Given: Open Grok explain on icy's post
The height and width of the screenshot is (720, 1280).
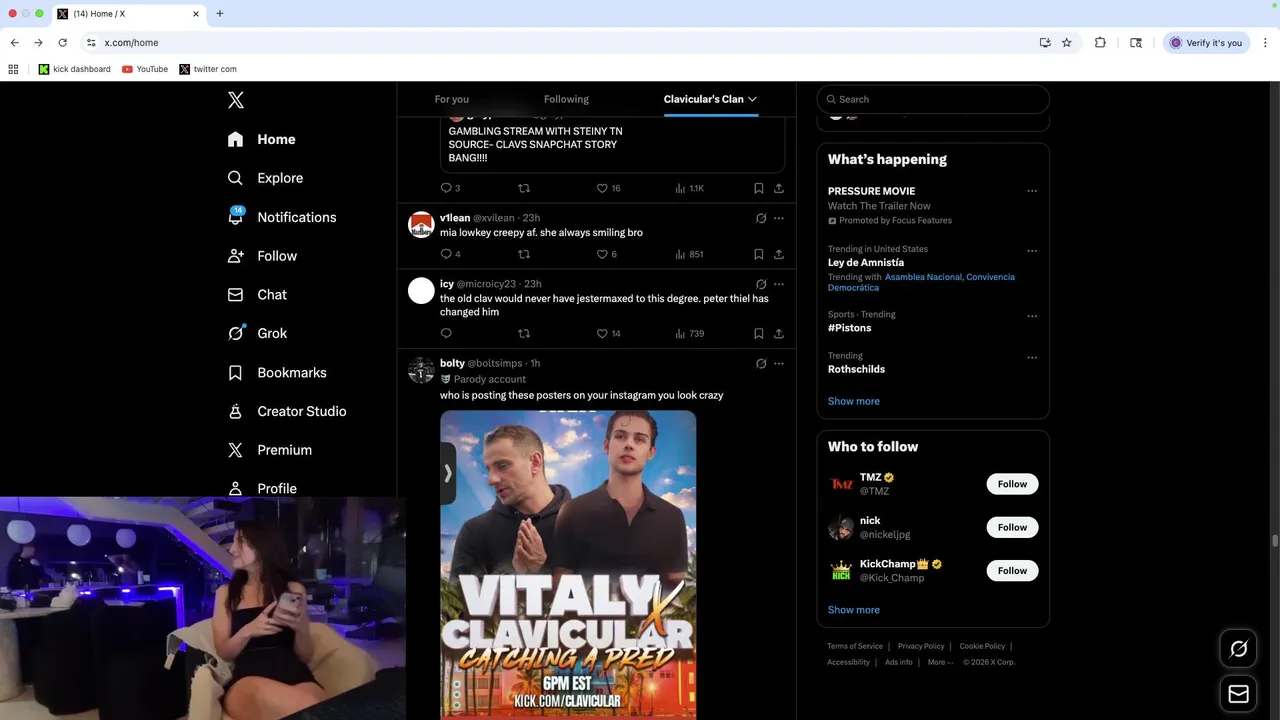Looking at the screenshot, I should pyautogui.click(x=761, y=284).
